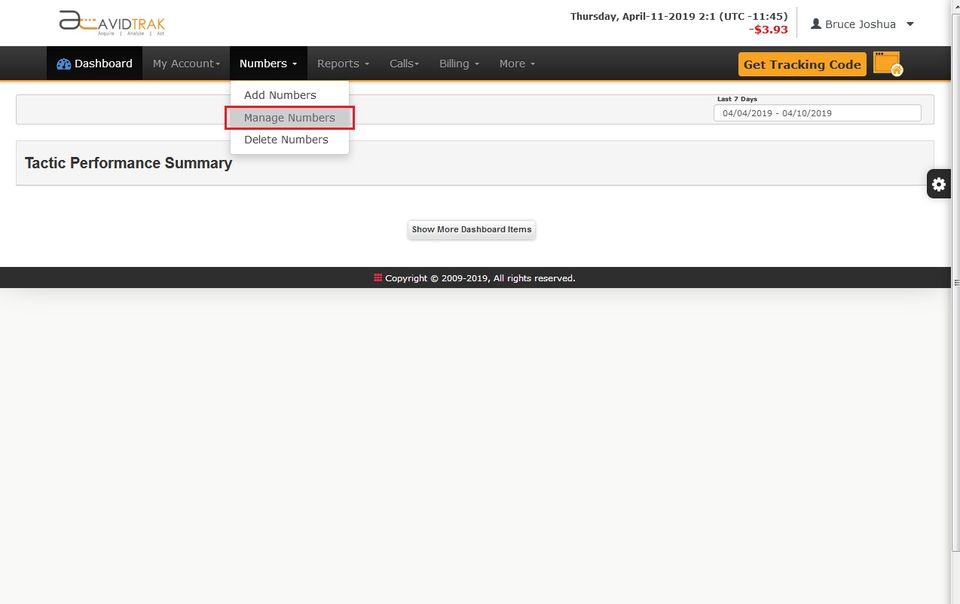Expand the Reports menu

pyautogui.click(x=343, y=64)
